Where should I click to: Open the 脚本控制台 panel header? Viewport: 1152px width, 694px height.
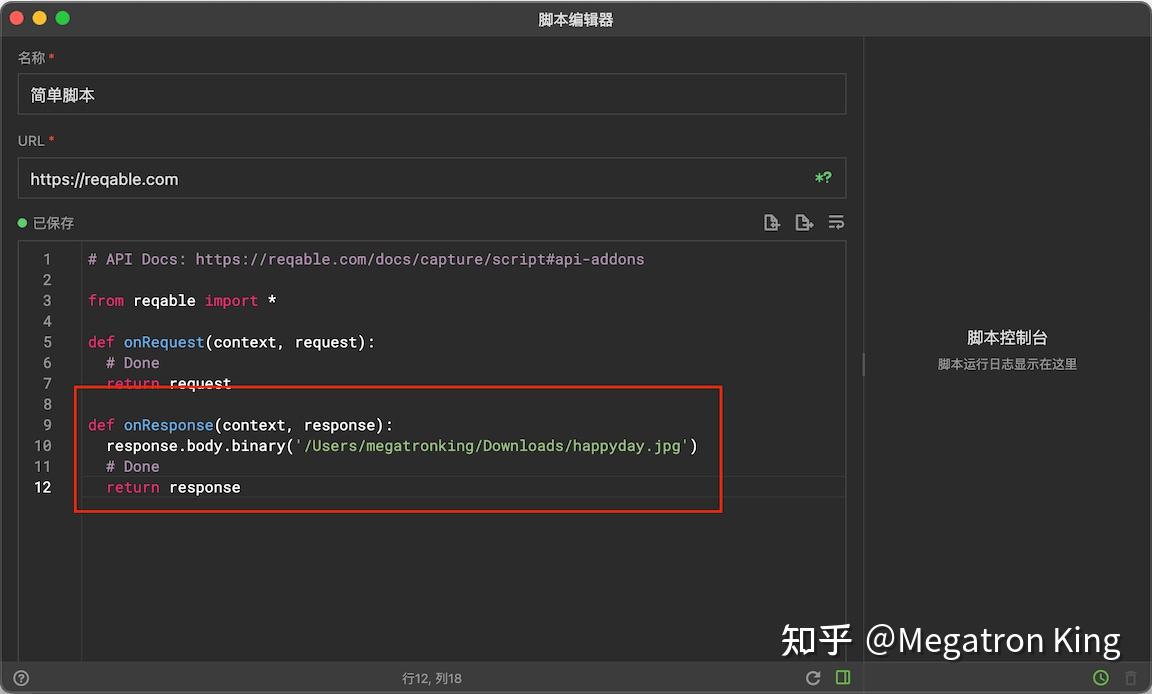click(x=1007, y=337)
